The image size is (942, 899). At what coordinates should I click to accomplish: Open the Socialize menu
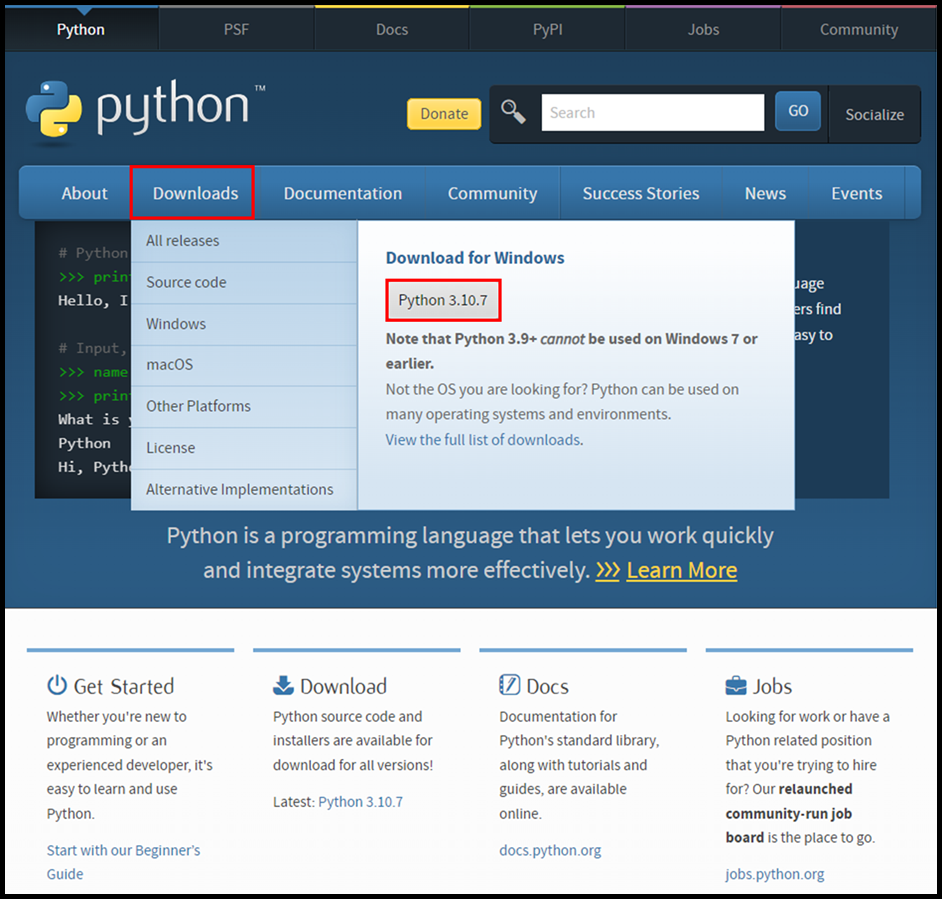point(874,114)
